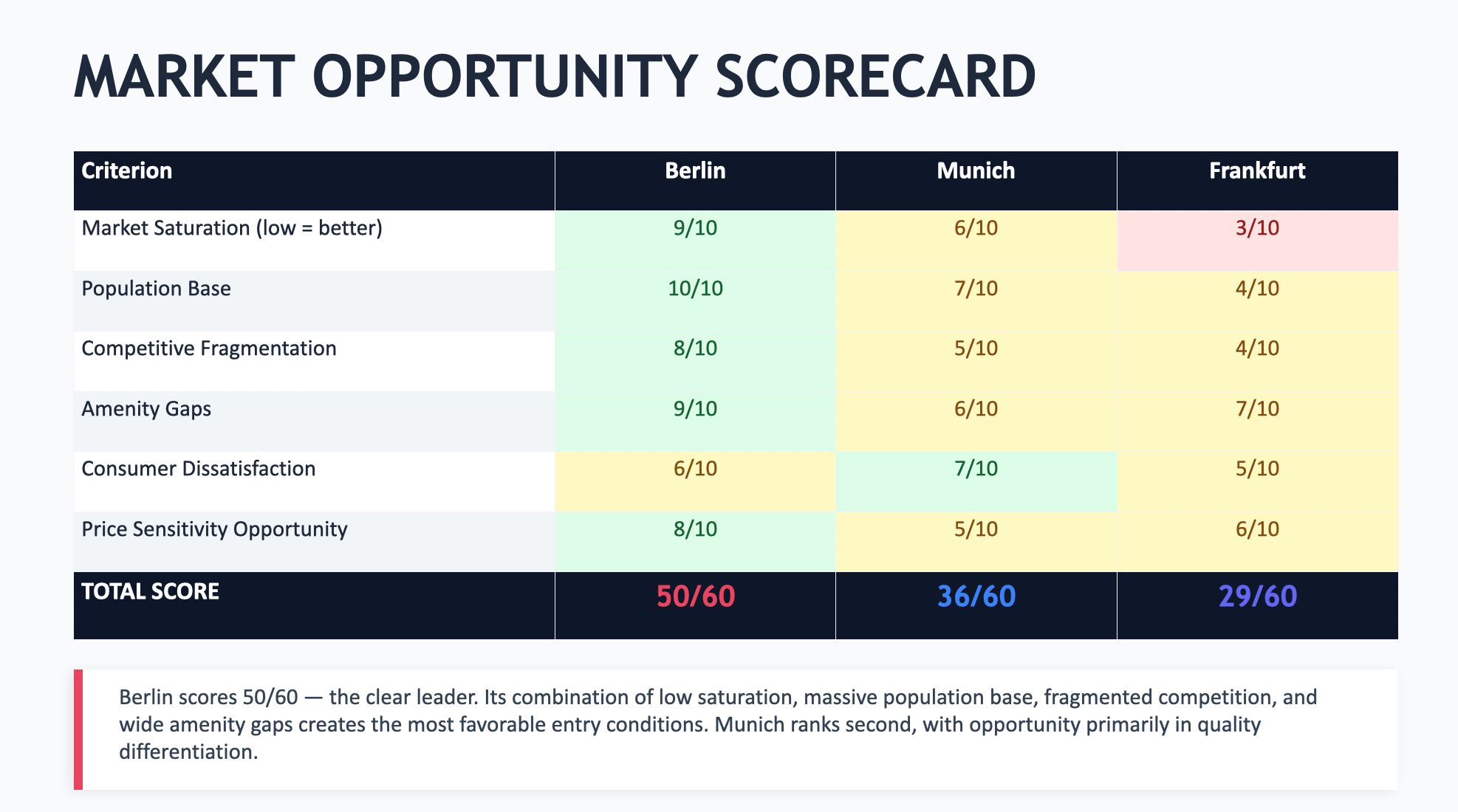The height and width of the screenshot is (812, 1458).
Task: Click Frankfurt's 29/60 total score
Action: [x=1257, y=596]
